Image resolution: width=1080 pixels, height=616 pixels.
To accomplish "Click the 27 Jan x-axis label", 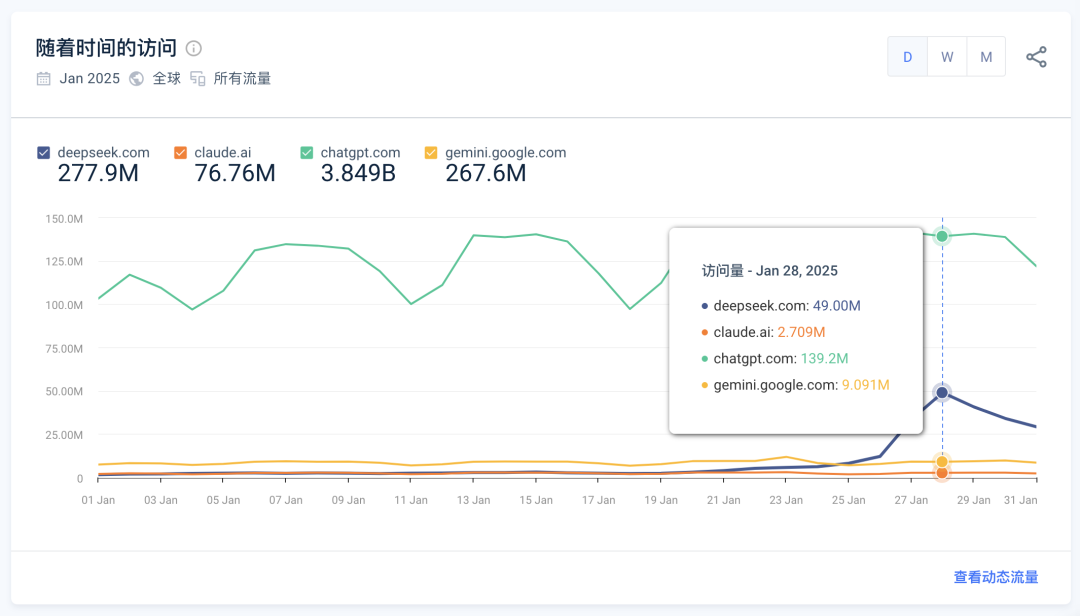I will tap(911, 500).
